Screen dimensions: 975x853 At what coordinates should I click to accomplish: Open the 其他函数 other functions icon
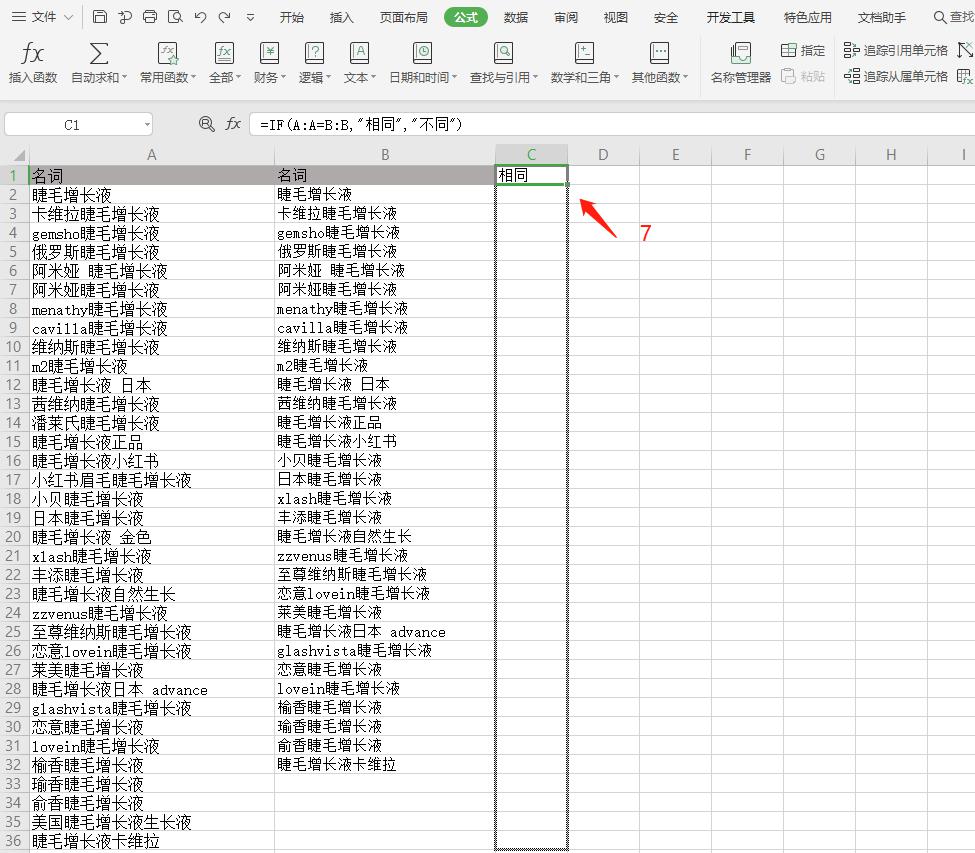pos(659,53)
